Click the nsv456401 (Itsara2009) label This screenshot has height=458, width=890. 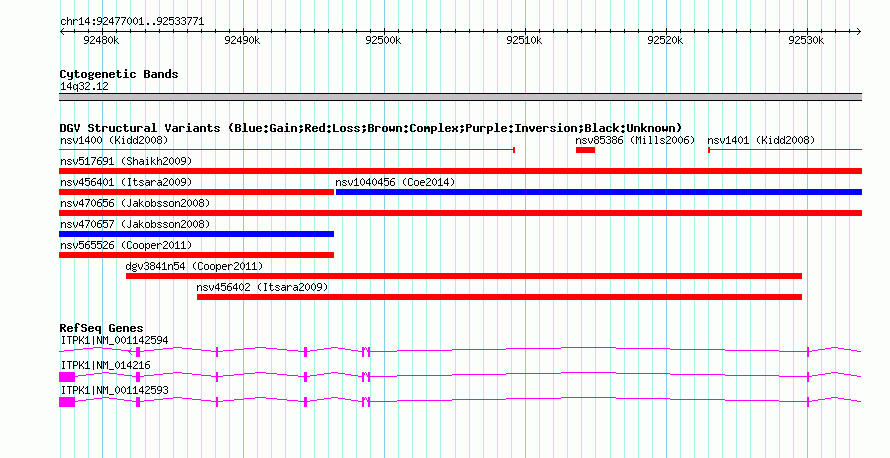click(x=126, y=182)
